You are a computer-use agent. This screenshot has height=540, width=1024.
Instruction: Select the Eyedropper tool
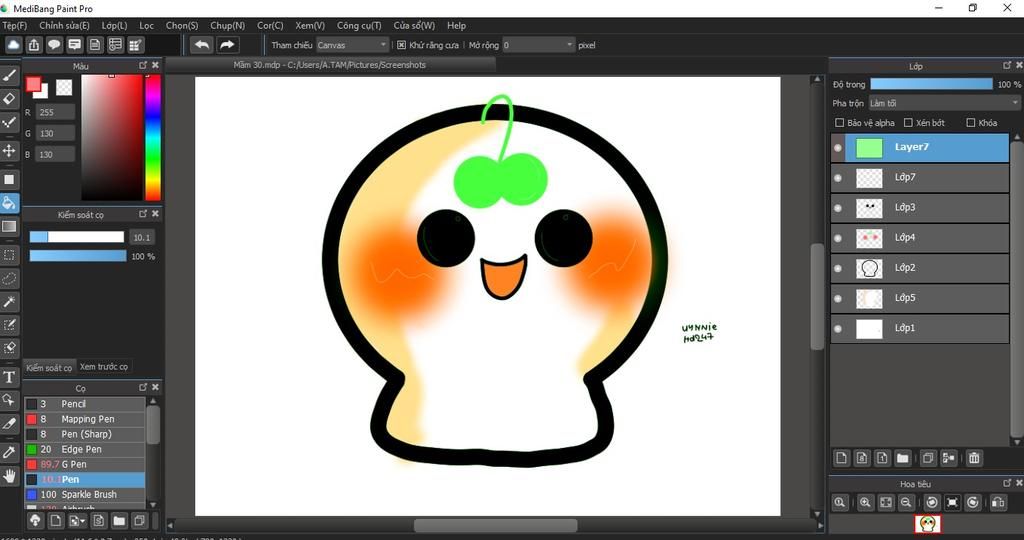(9, 452)
